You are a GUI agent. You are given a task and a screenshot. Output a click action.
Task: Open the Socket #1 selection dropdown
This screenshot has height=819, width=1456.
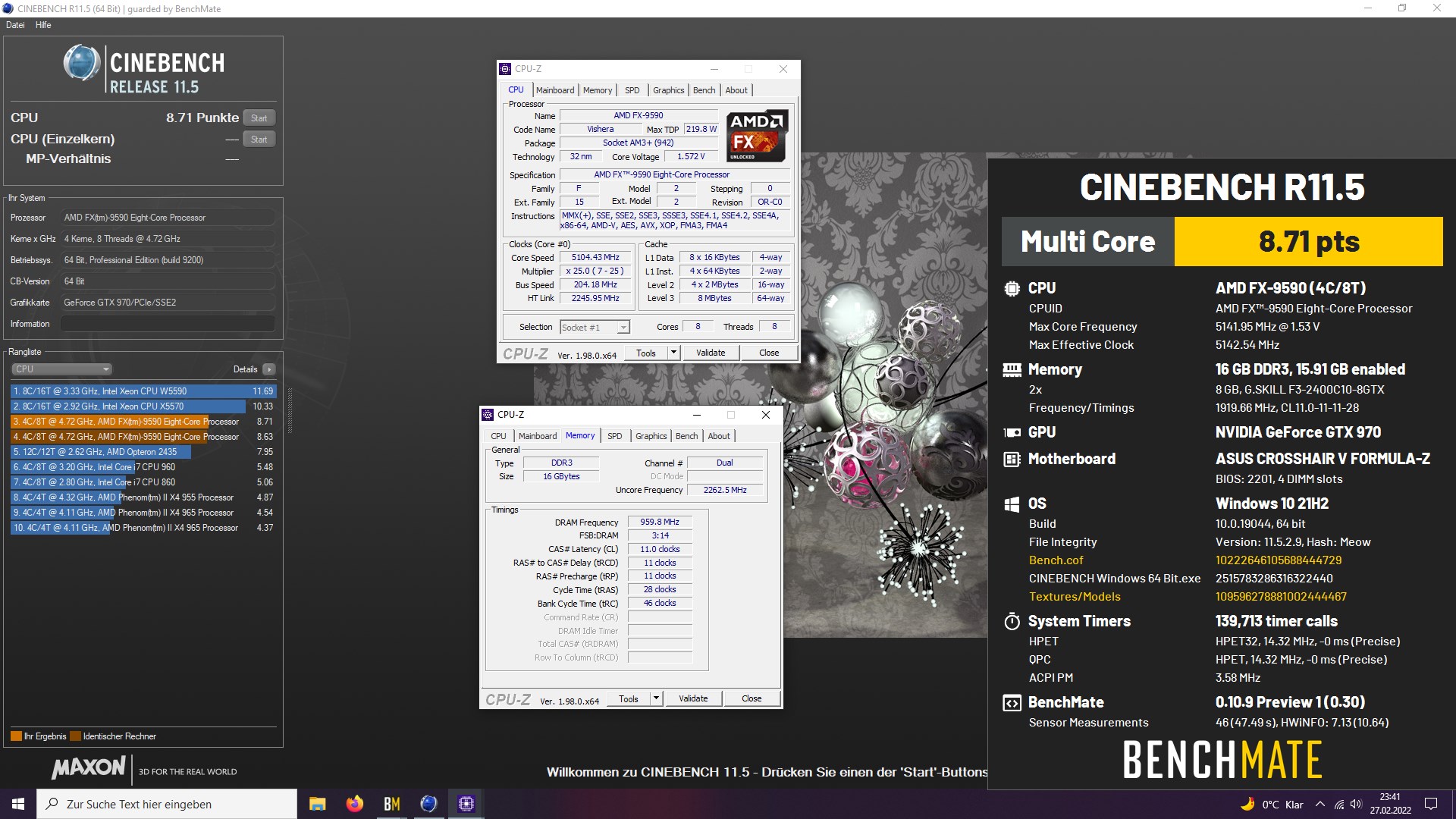595,328
